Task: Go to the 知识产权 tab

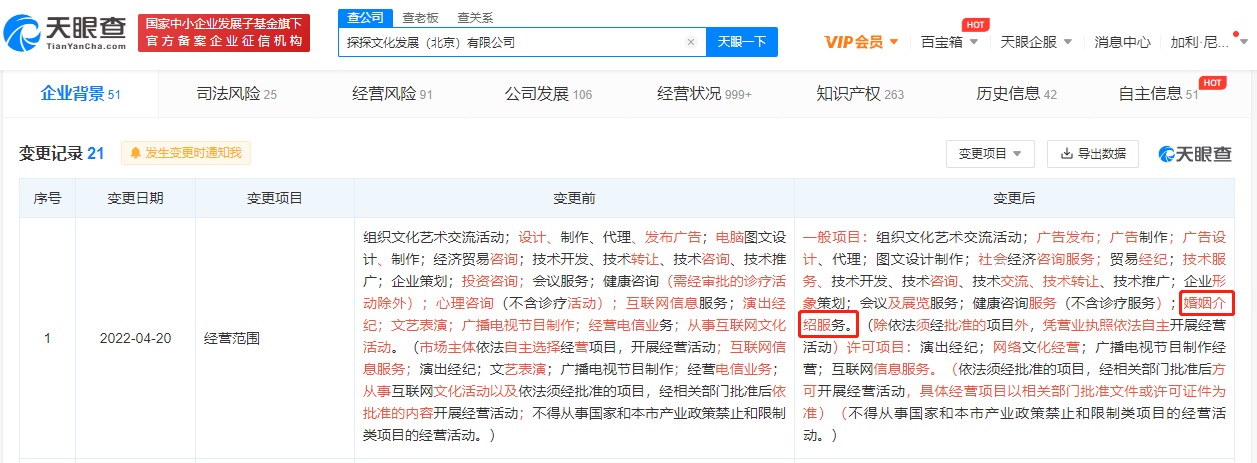Action: [x=859, y=94]
